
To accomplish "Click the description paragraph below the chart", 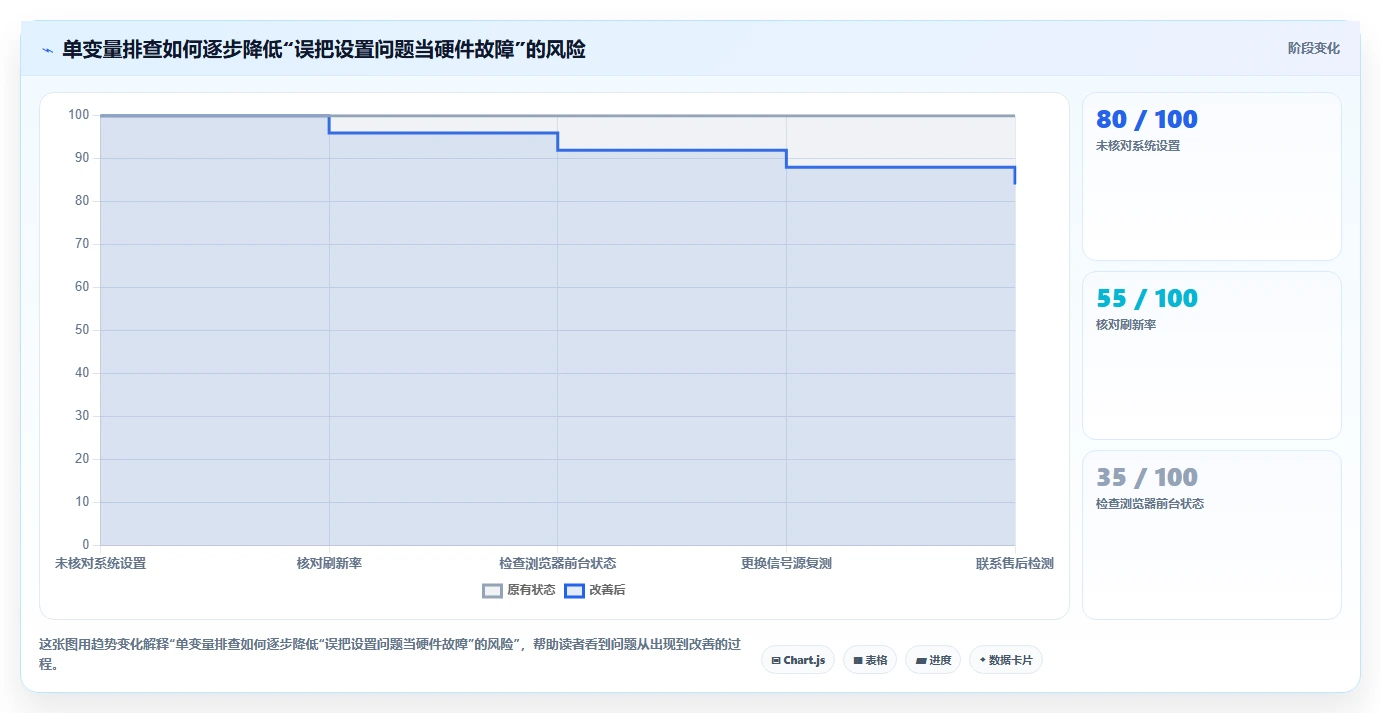I will [390, 653].
